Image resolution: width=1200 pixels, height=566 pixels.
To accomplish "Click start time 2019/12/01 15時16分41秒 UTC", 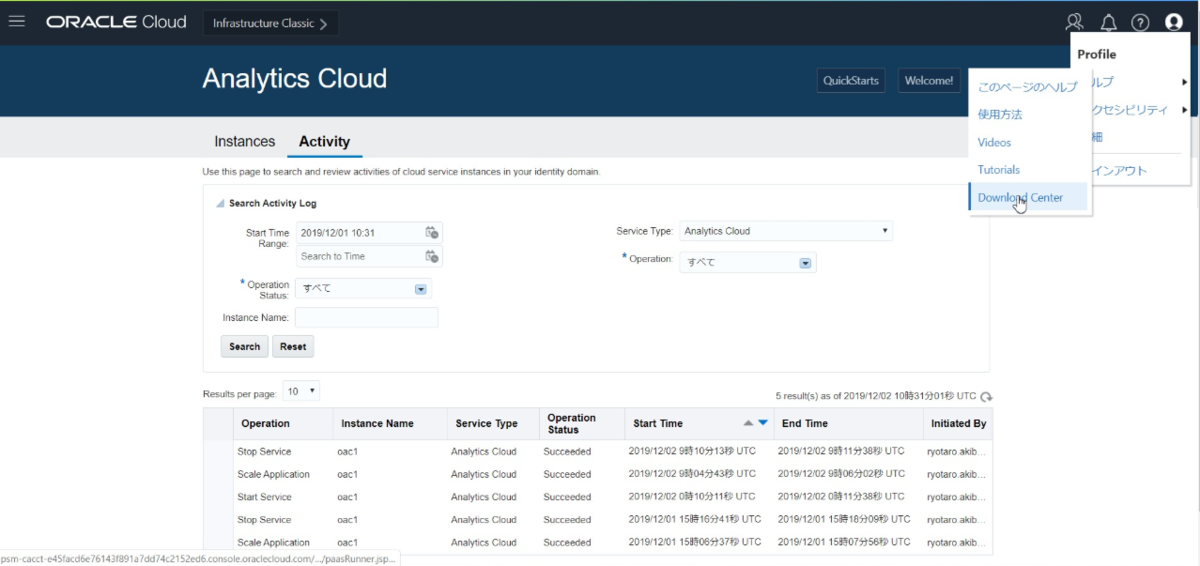I will (695, 519).
